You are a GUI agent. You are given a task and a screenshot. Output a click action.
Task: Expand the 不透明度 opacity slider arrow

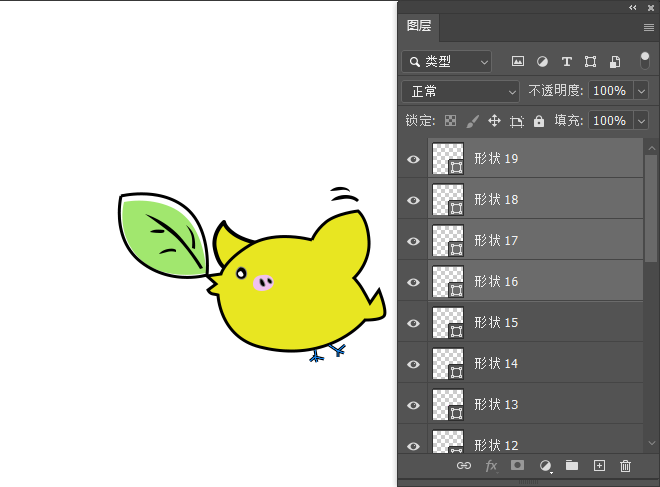coord(642,91)
